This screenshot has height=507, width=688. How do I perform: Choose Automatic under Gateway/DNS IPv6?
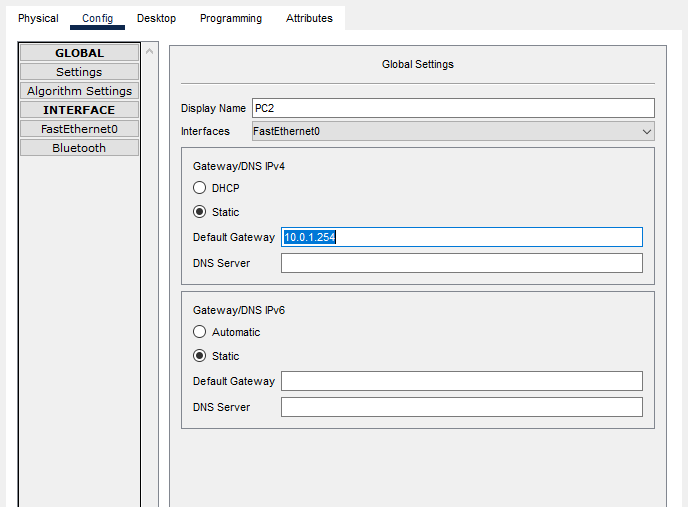pos(199,332)
